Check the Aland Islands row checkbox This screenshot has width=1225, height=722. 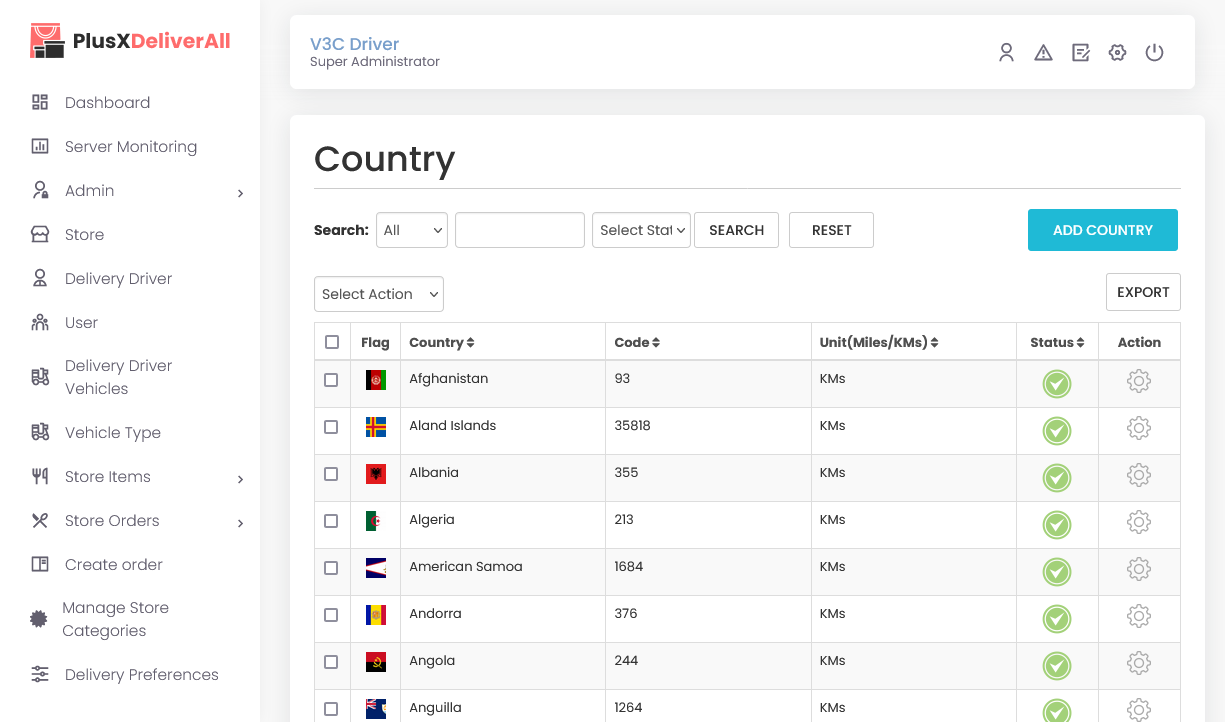(331, 427)
